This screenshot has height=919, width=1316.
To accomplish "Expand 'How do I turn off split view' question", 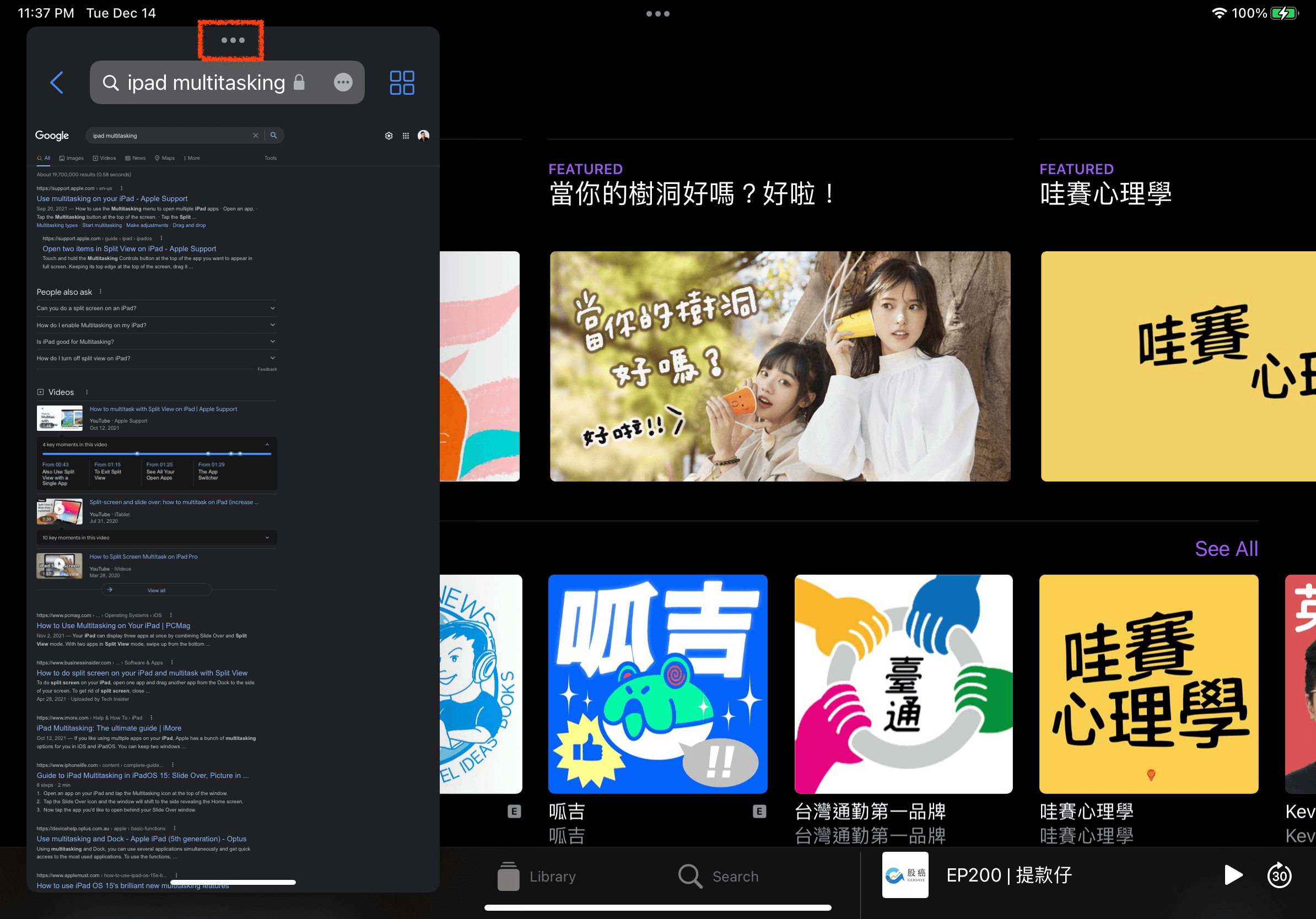I will [x=157, y=358].
